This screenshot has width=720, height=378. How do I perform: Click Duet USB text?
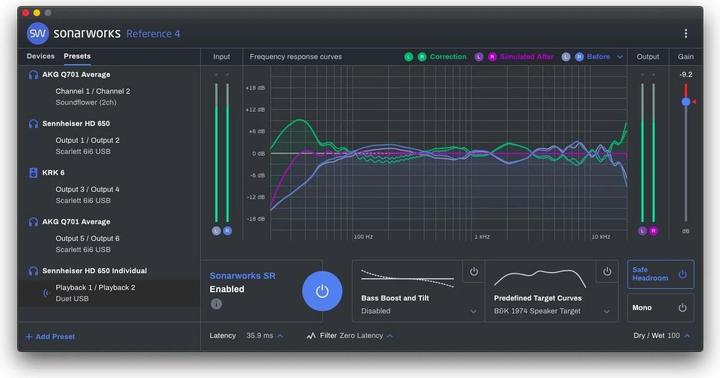(72, 299)
